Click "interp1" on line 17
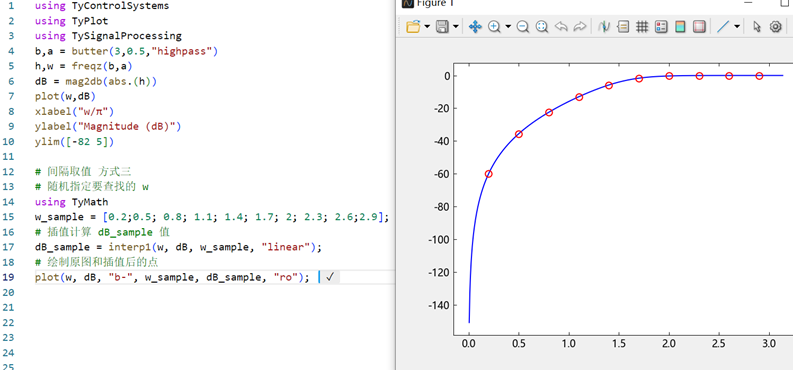793x370 pixels. pyautogui.click(x=126, y=247)
